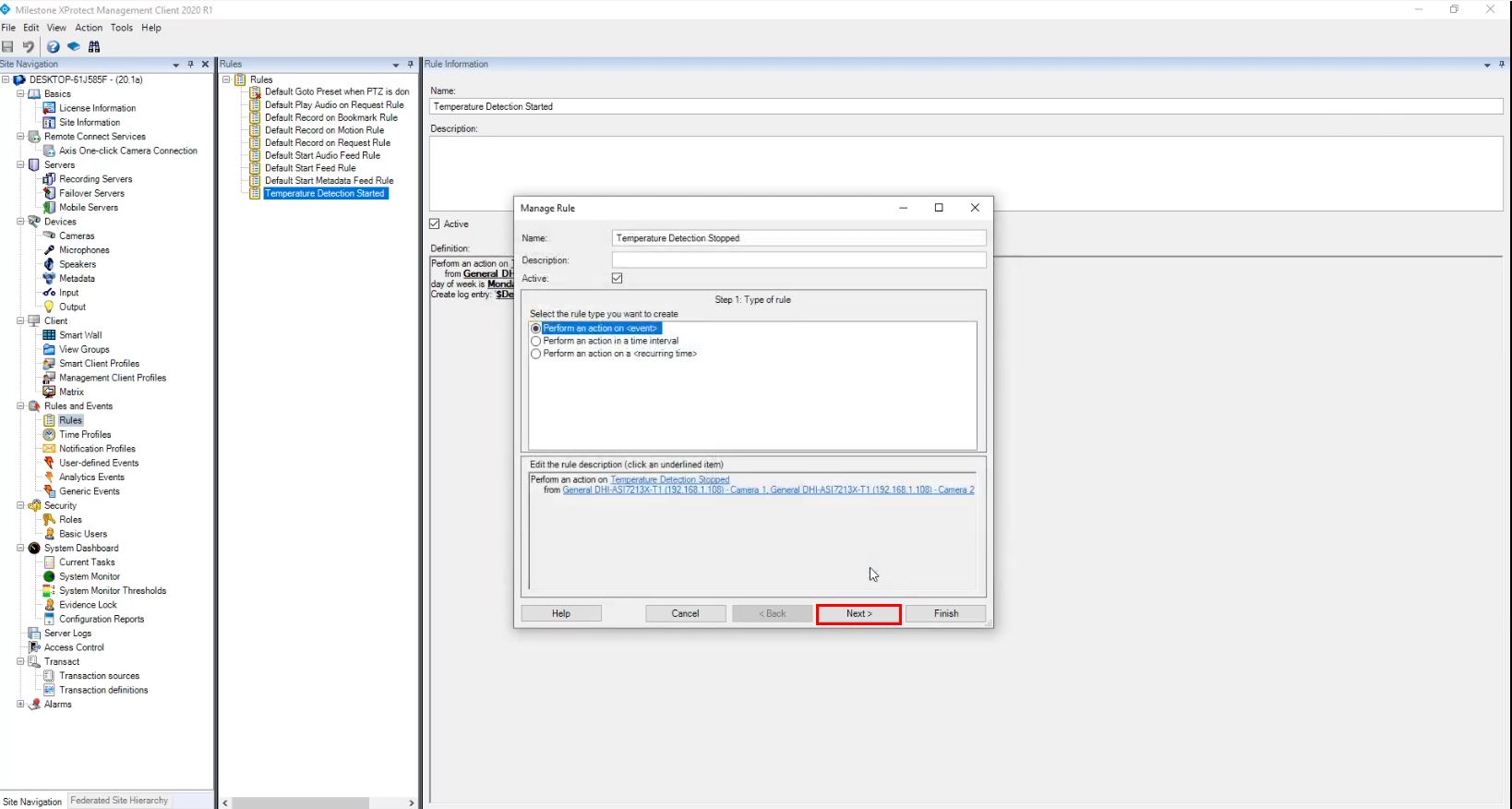Image resolution: width=1512 pixels, height=809 pixels.
Task: Select 'Perform an action on a recurring time'
Action: point(536,354)
